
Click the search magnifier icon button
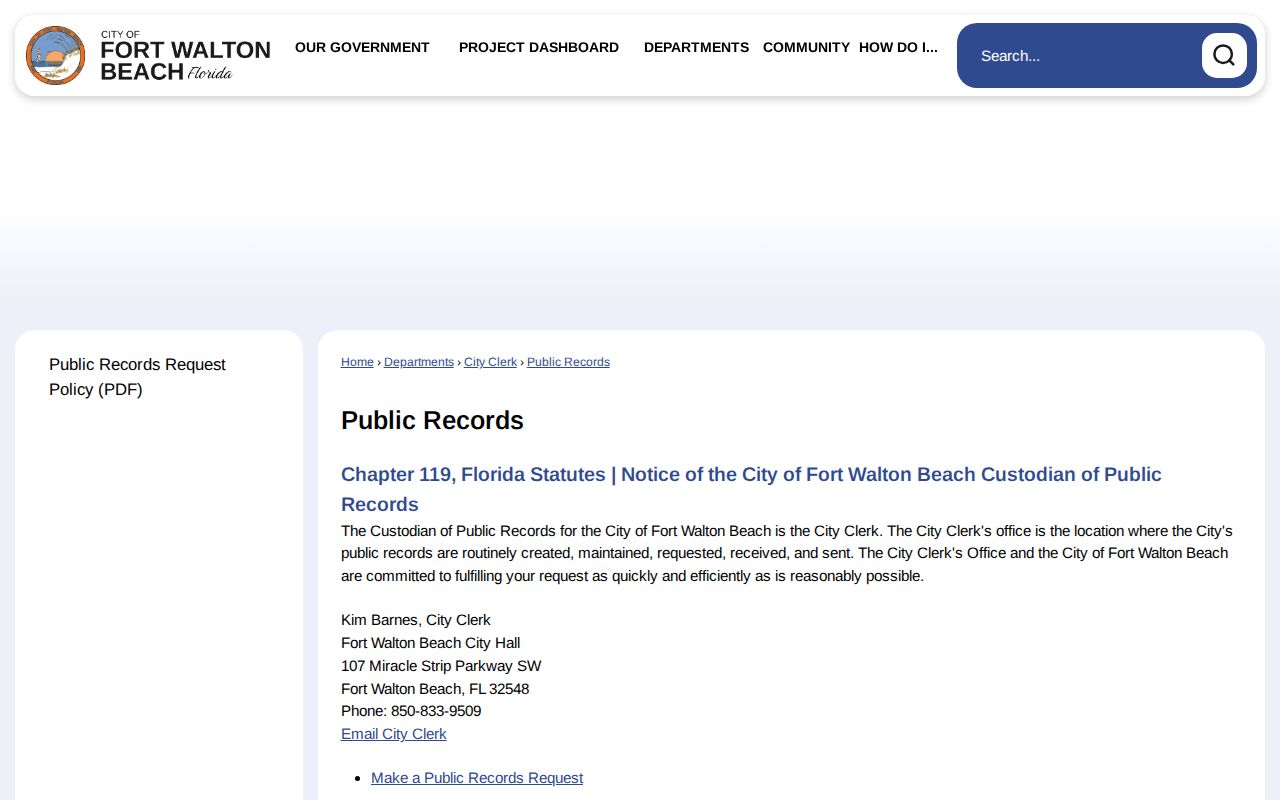pos(1224,55)
